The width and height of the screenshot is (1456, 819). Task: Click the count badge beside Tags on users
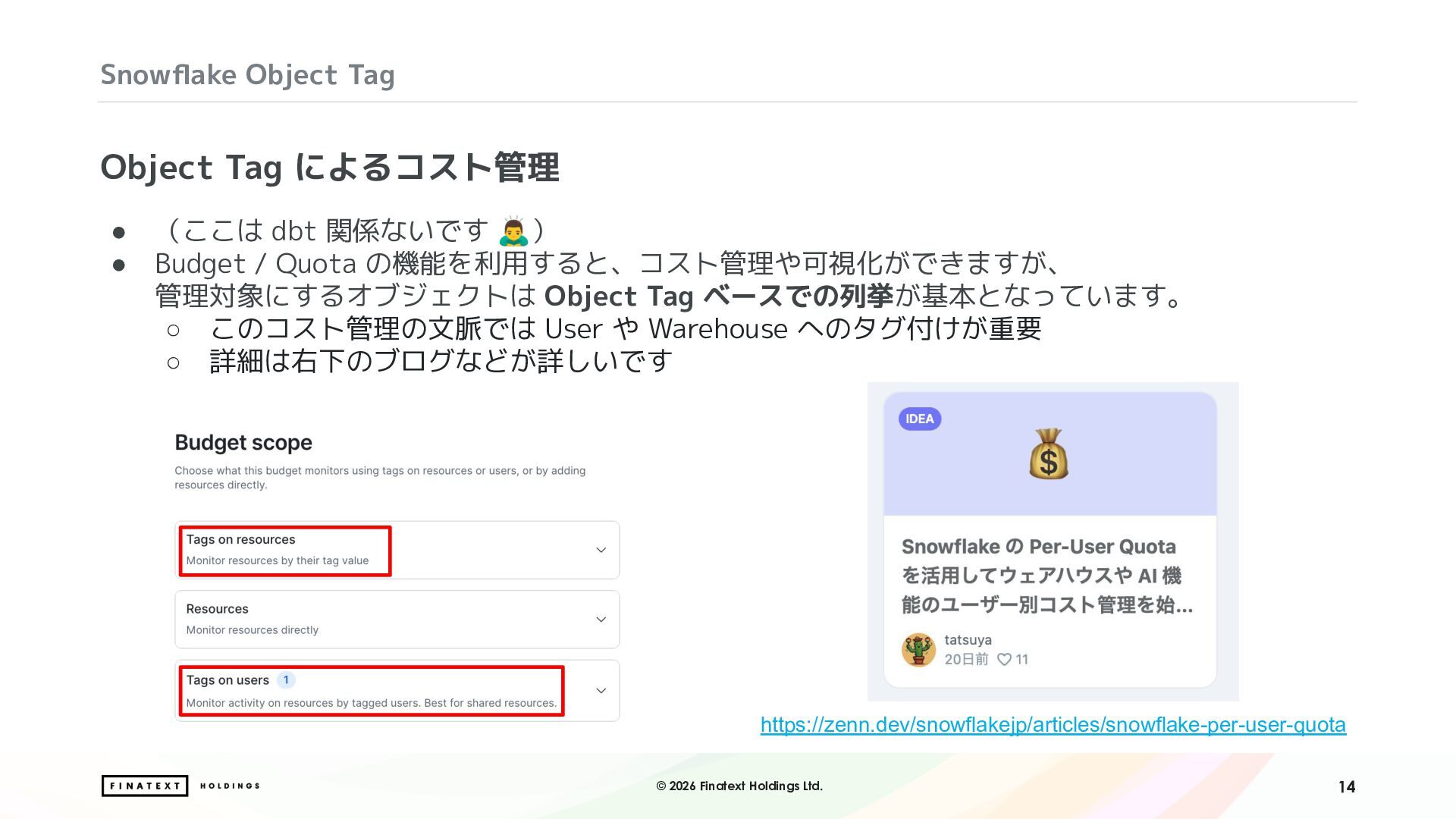pos(286,680)
